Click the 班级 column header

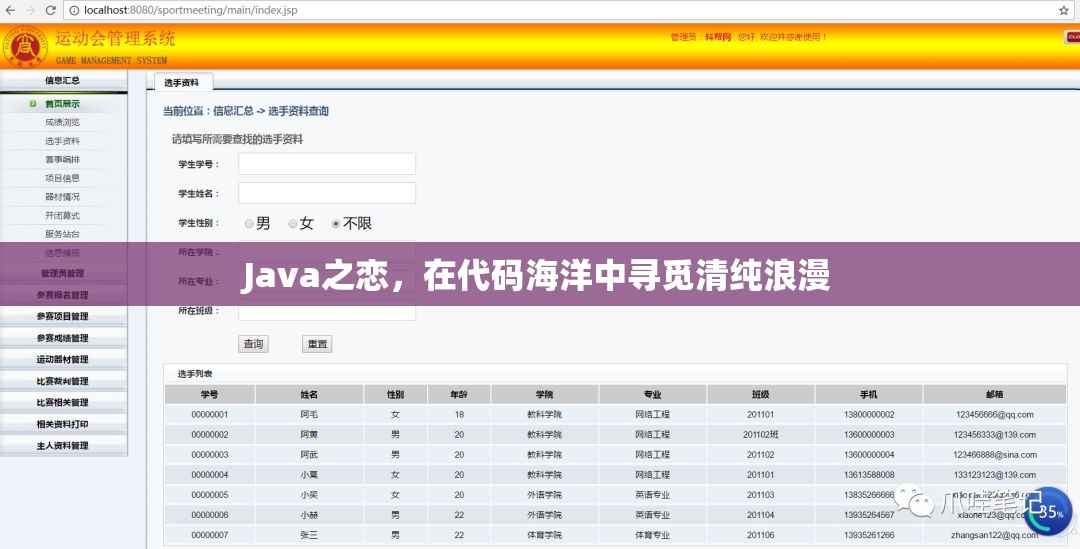click(760, 395)
